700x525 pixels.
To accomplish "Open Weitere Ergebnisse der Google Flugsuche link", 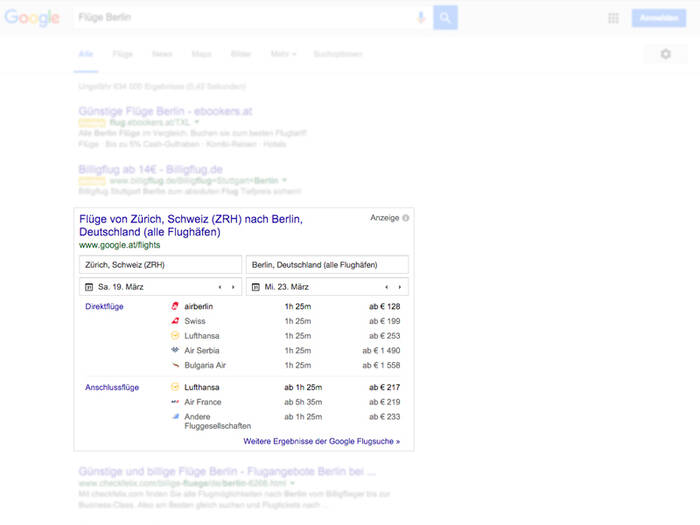I will (321, 440).
